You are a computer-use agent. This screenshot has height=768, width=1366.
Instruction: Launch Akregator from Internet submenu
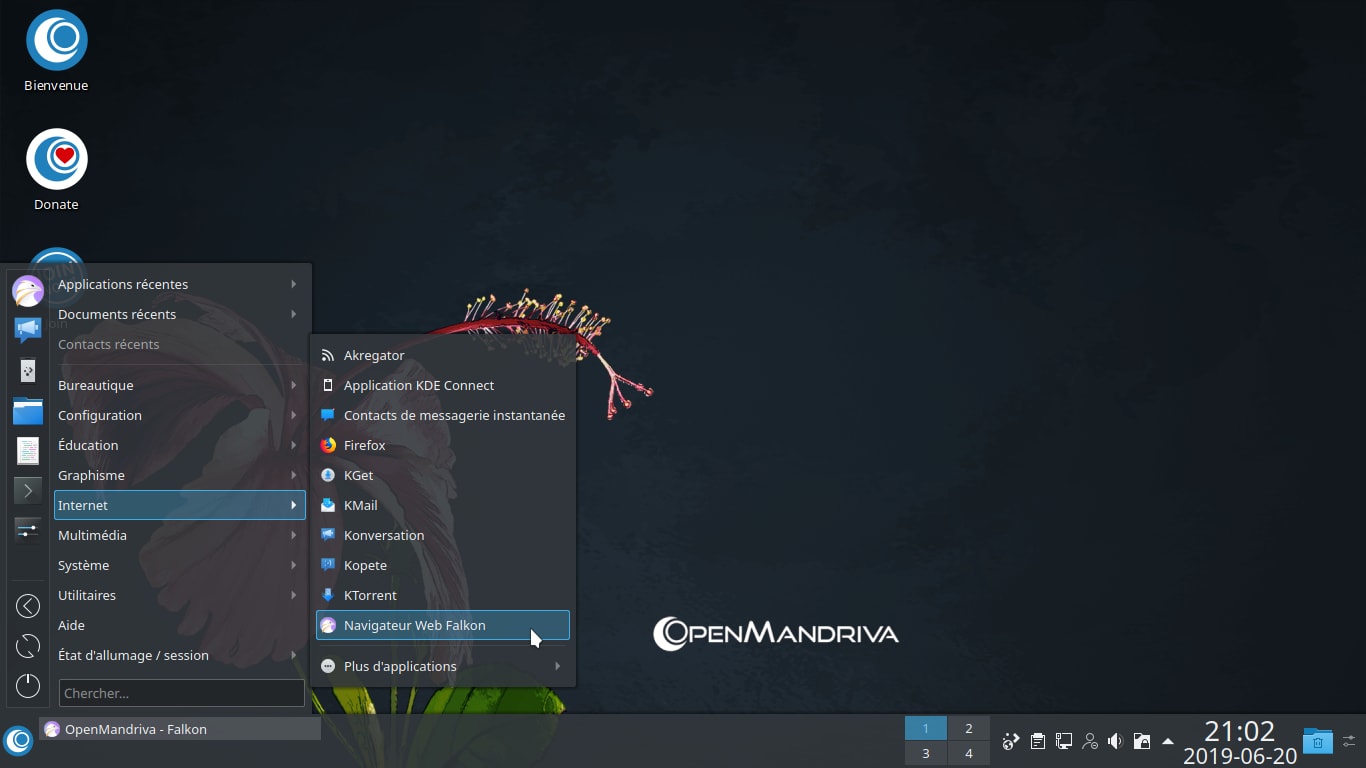click(x=443, y=355)
